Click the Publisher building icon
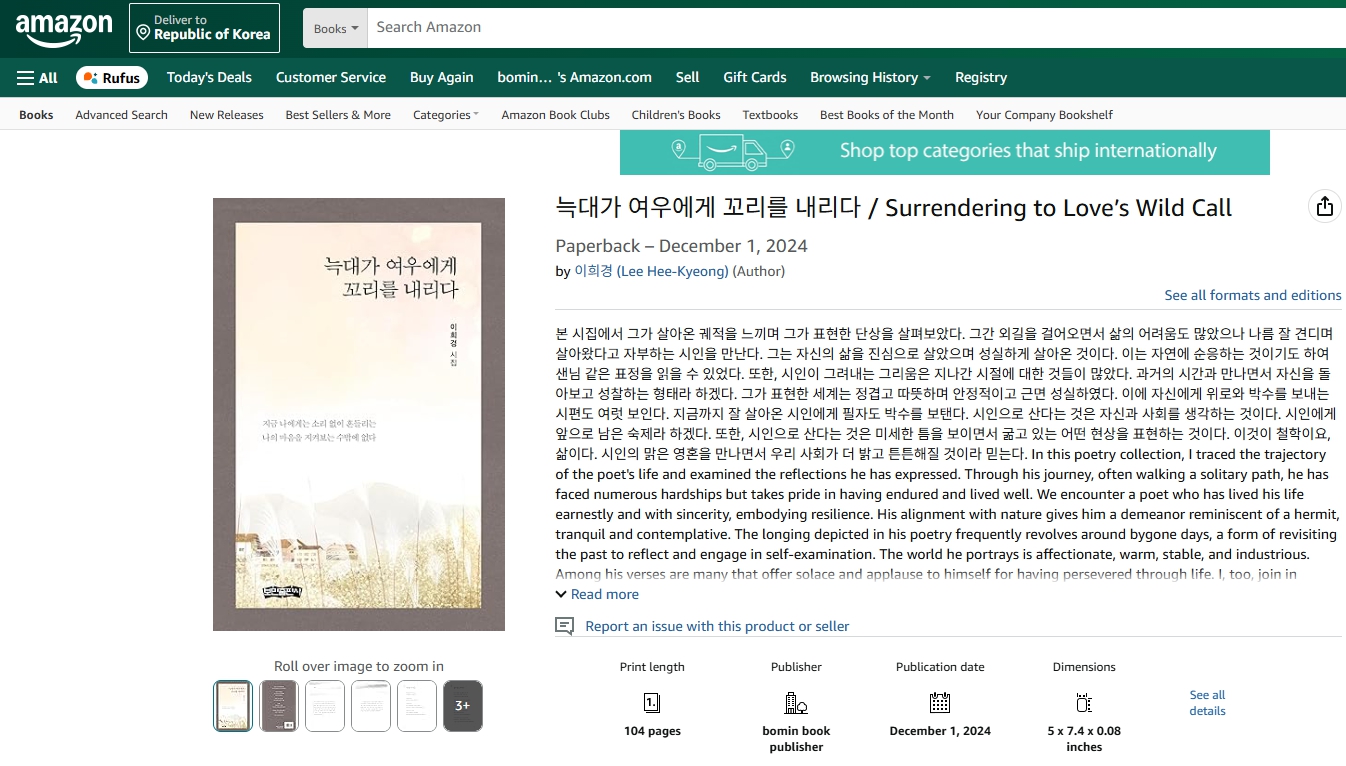Screen dimensions: 1346x766 click(796, 702)
